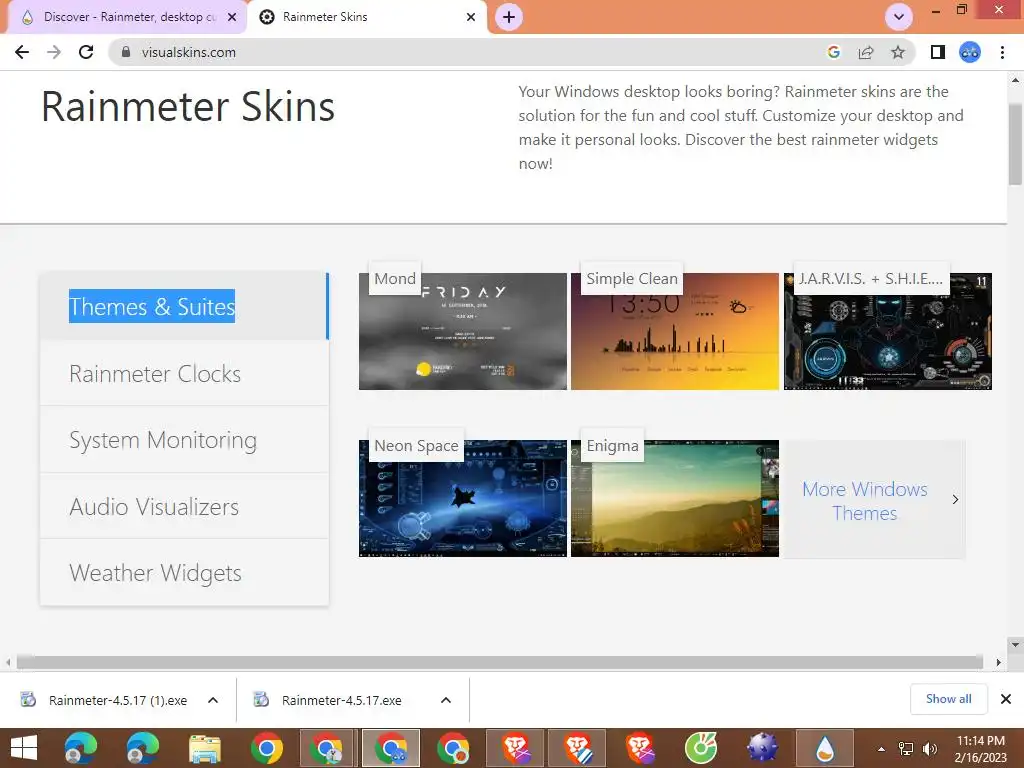Screen dimensions: 1024x768
Task: Expand options for Rainmeter-4.5.17 (1).exe download
Action: point(213,700)
